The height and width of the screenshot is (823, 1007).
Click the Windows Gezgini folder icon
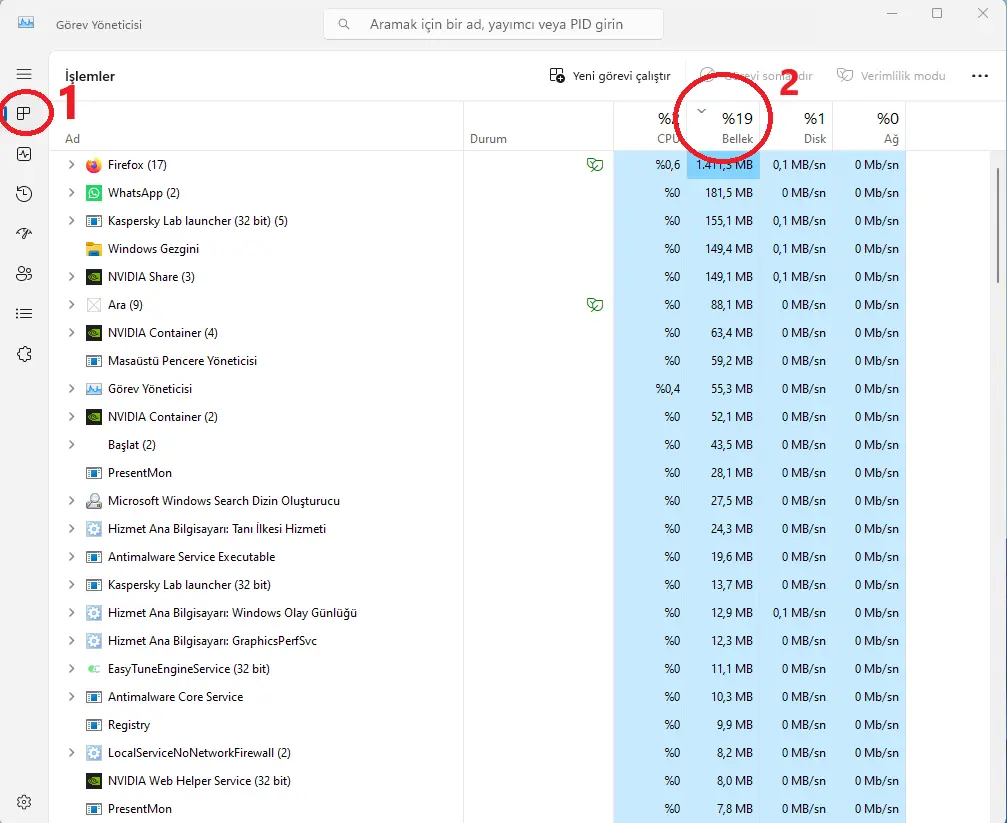[94, 249]
